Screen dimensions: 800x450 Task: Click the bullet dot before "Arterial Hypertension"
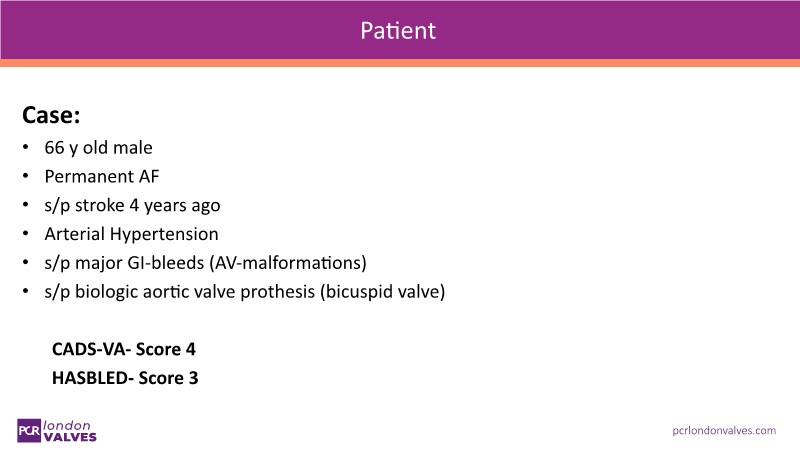[25, 235]
